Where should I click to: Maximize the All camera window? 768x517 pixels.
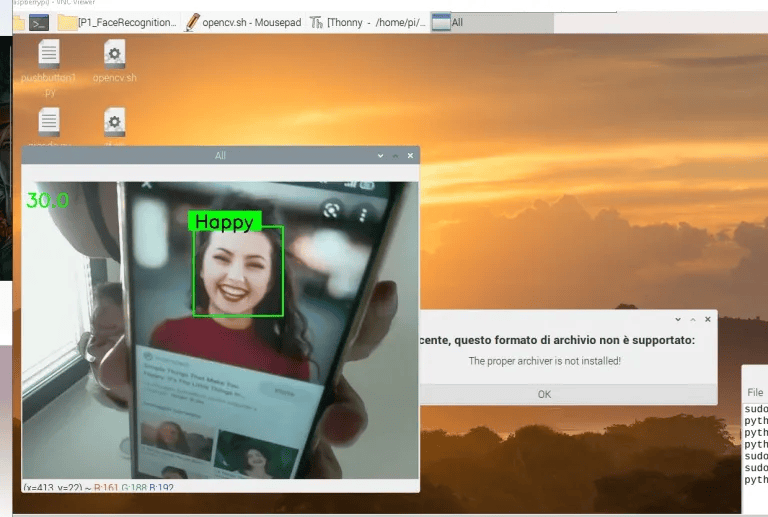pos(395,156)
